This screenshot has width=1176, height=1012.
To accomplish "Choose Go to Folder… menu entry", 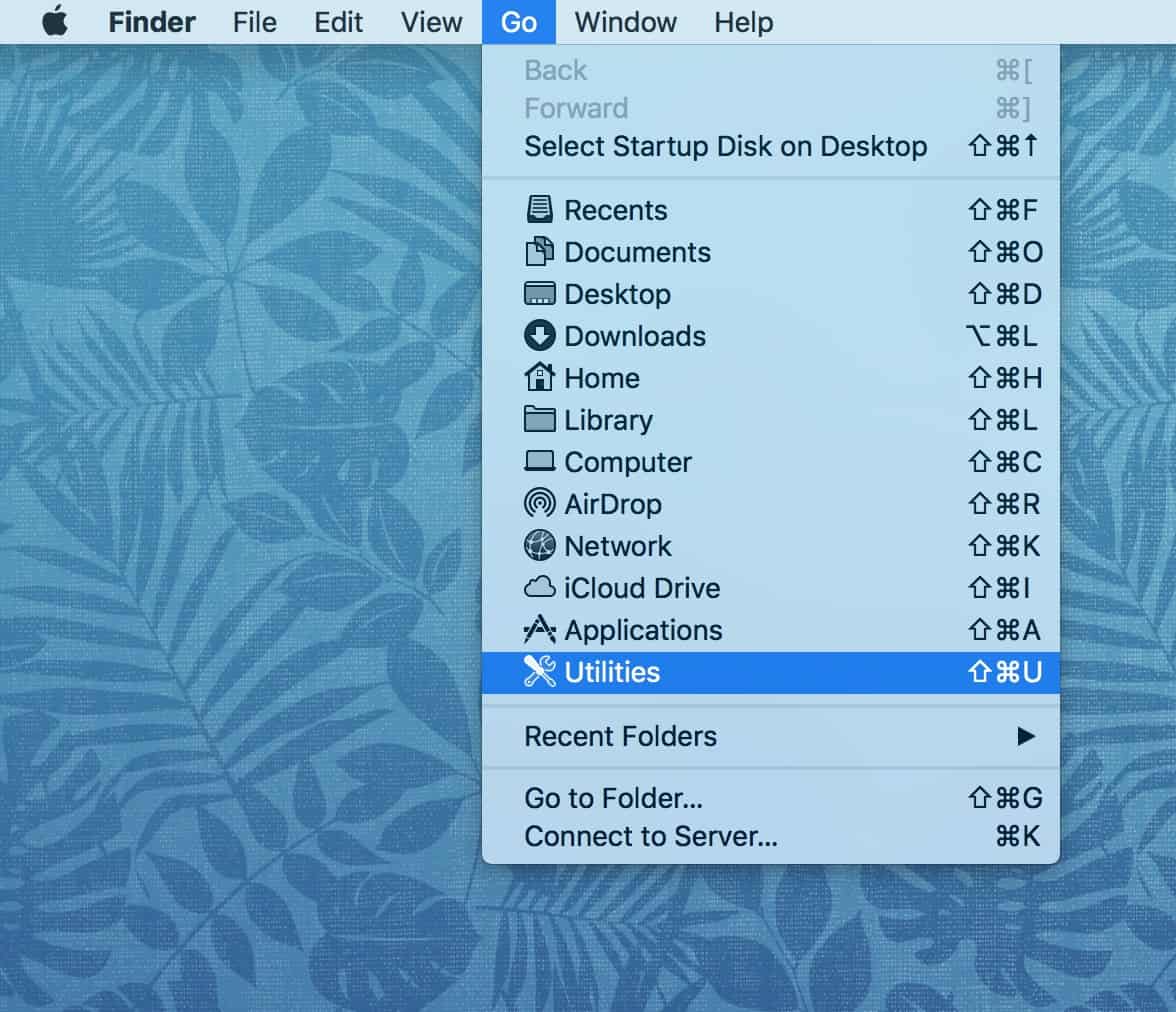I will (613, 798).
